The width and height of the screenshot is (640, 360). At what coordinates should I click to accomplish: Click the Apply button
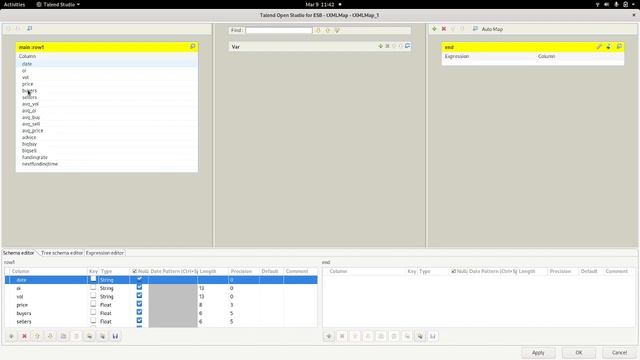[538, 352]
